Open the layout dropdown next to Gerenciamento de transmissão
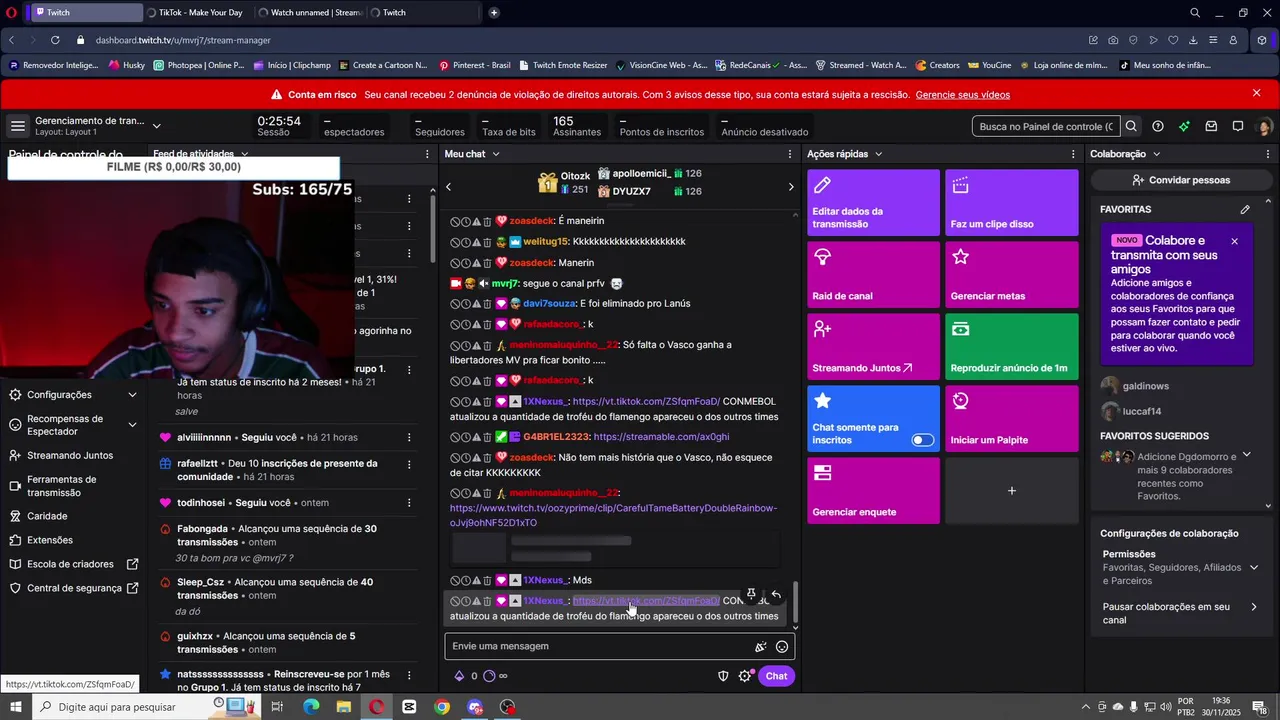This screenshot has height=720, width=1280. coord(156,126)
